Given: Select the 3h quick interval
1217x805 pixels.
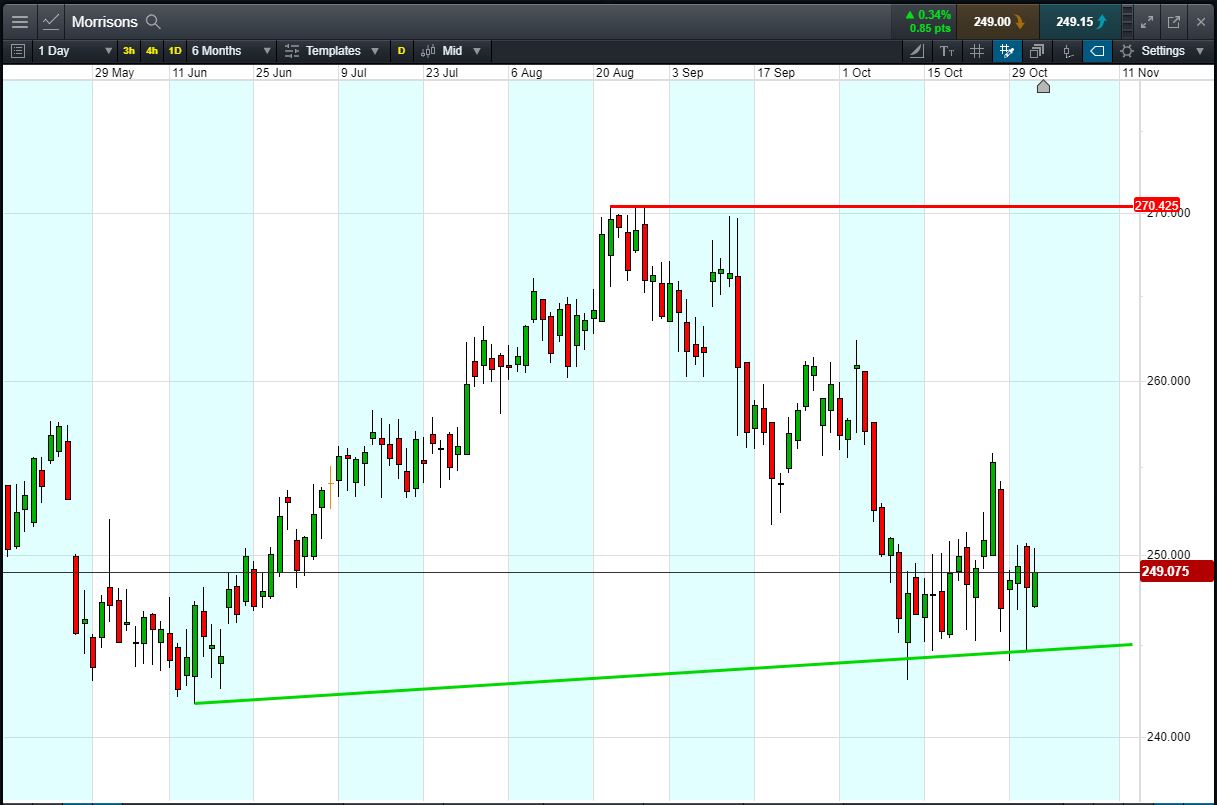Looking at the screenshot, I should coord(129,51).
